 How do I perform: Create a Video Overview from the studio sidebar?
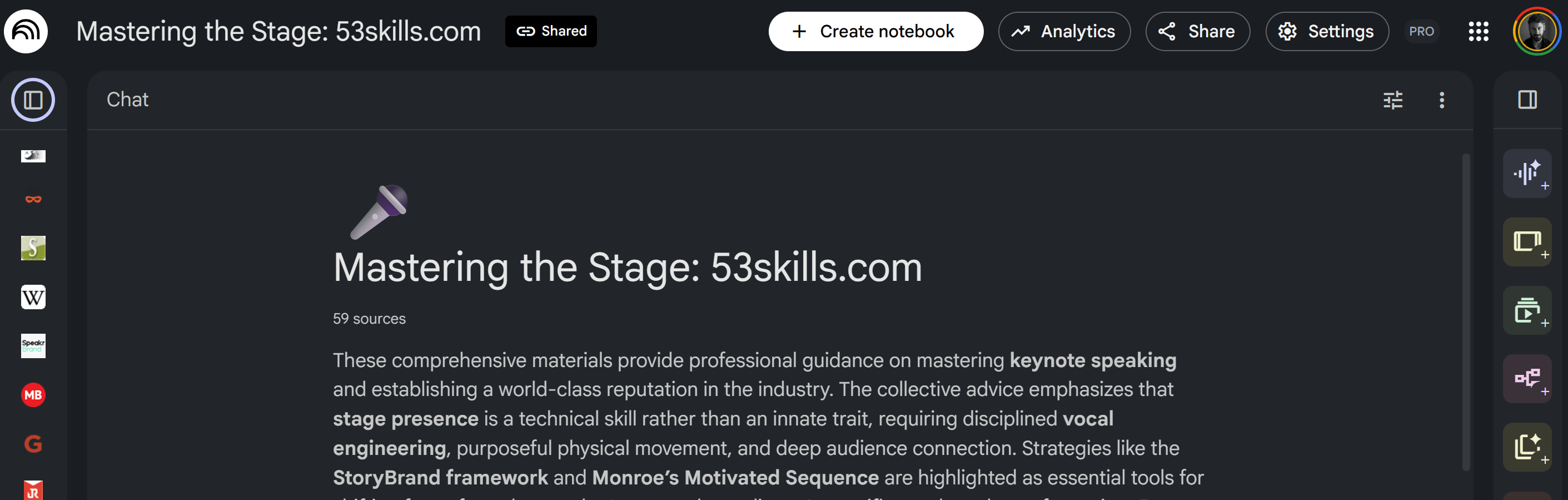[1527, 310]
